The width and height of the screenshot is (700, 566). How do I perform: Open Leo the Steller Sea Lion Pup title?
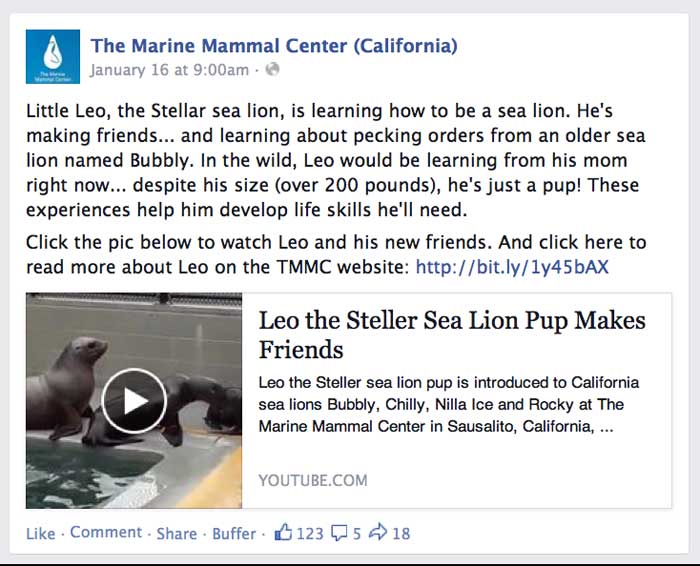click(452, 334)
